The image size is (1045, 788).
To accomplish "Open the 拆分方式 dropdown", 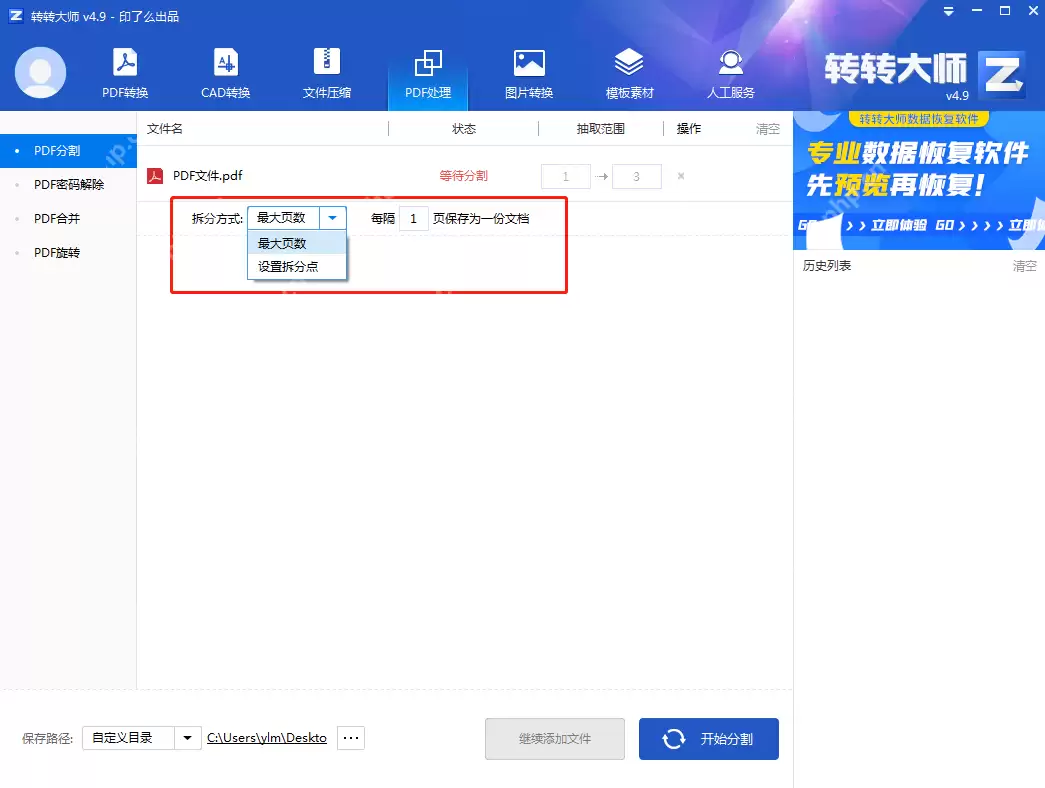I will 332,217.
